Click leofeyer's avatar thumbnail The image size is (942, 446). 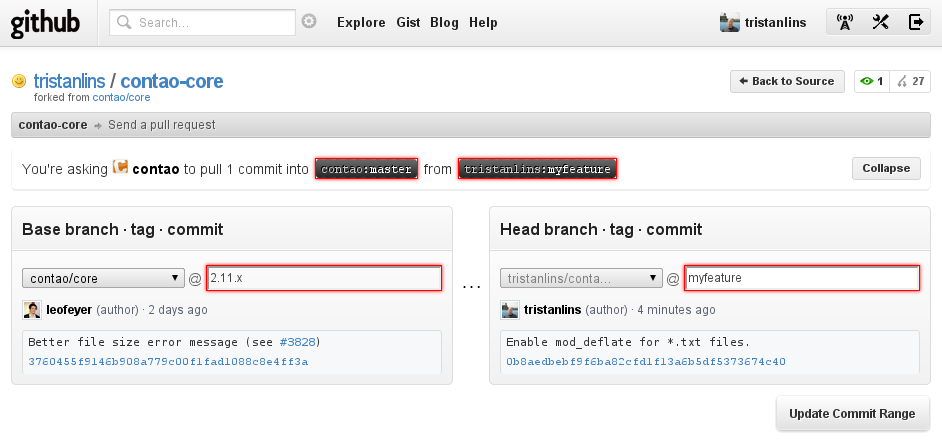click(32, 310)
